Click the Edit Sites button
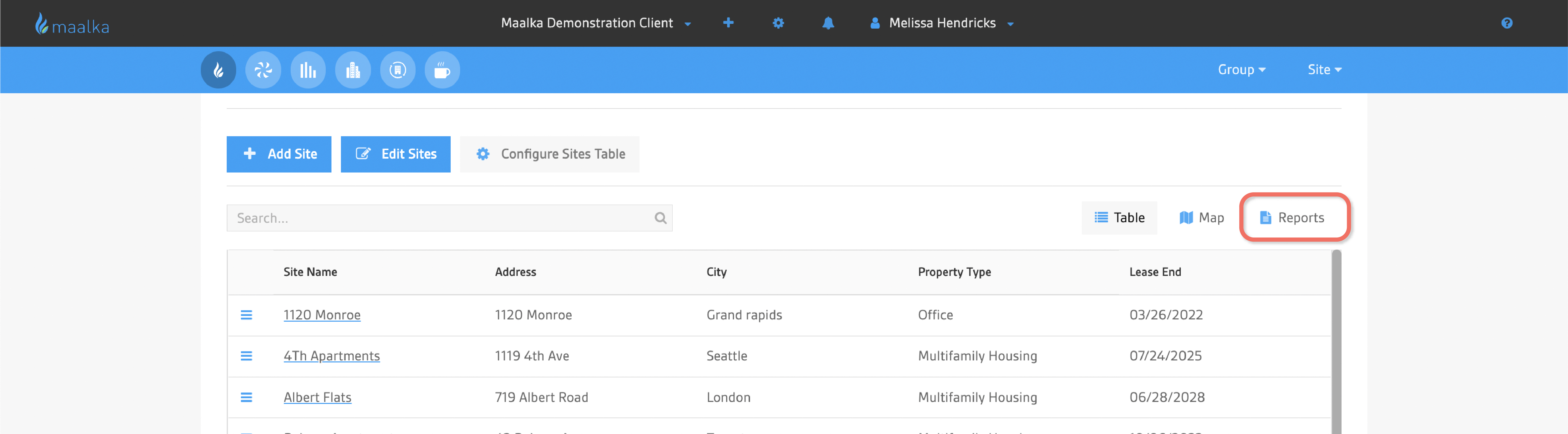Image resolution: width=1568 pixels, height=434 pixels. (x=396, y=154)
